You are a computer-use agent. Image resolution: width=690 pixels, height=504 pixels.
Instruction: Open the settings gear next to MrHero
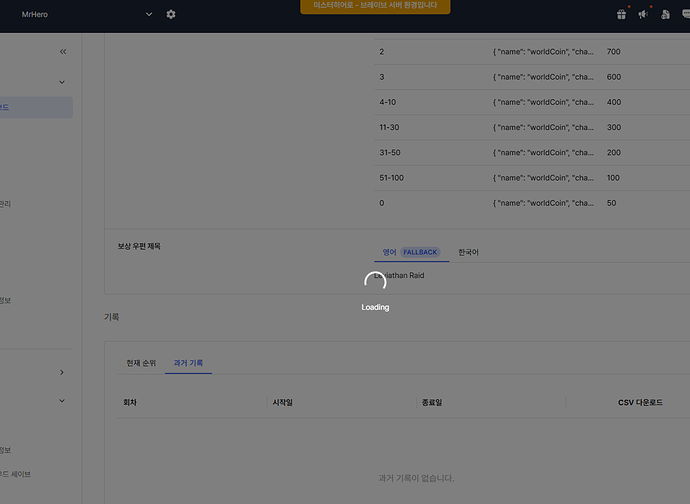171,14
